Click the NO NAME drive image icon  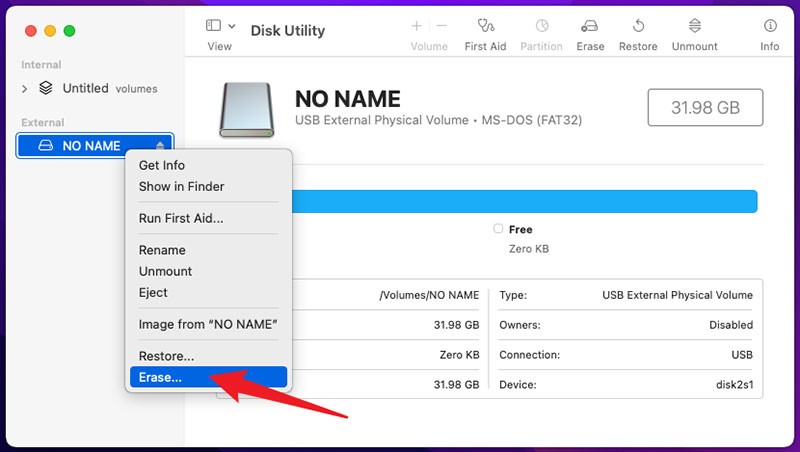tap(247, 110)
